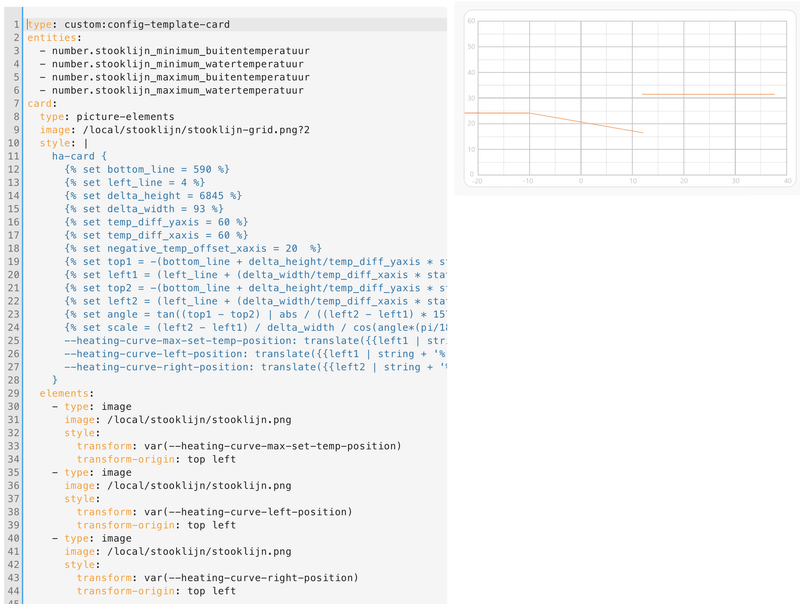Click 'type: picture-elements' line

107,117
